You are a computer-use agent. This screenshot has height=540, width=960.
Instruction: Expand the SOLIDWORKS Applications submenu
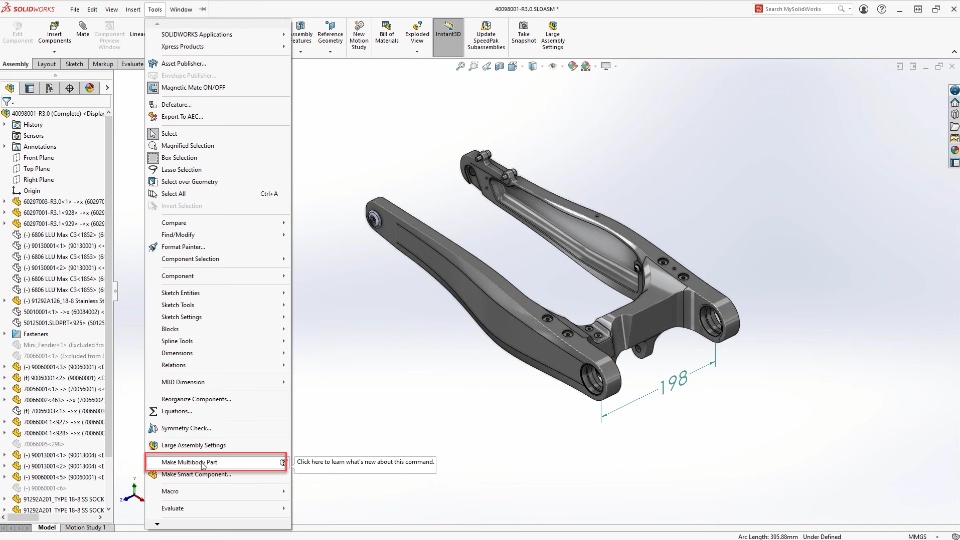(217, 35)
